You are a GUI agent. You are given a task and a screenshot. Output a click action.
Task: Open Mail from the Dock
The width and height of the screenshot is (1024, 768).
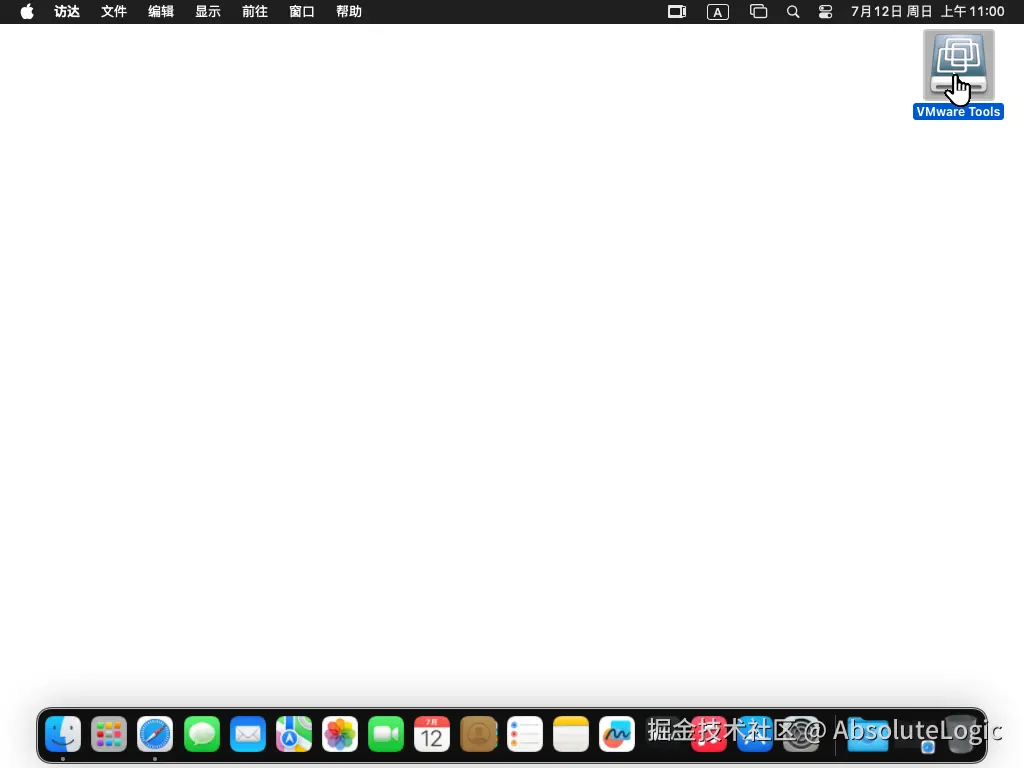pyautogui.click(x=248, y=734)
